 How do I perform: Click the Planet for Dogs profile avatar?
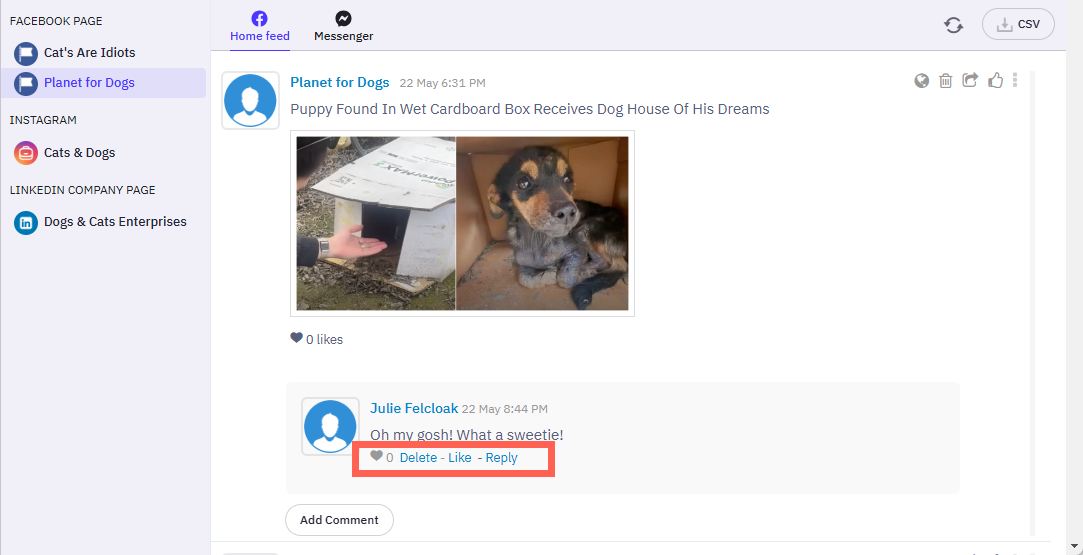[x=250, y=100]
